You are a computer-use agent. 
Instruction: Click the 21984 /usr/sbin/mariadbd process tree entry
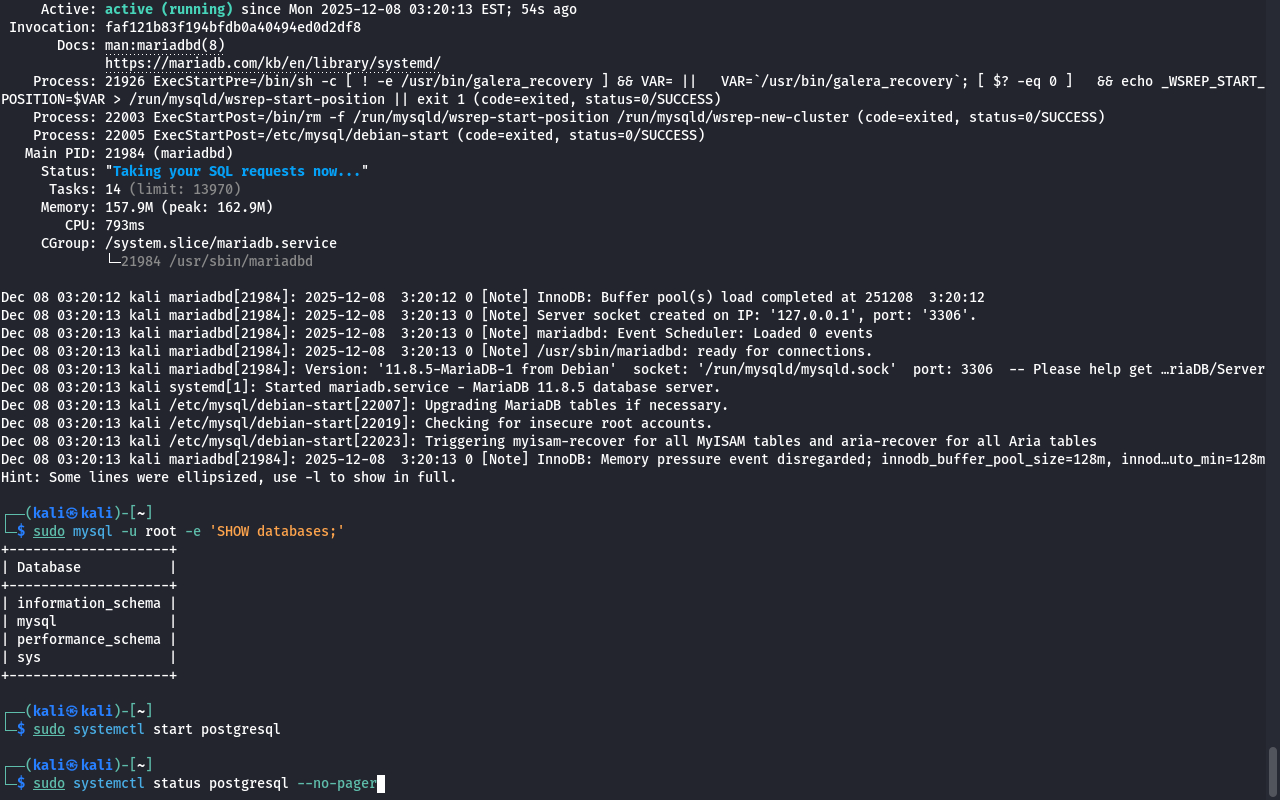216,261
